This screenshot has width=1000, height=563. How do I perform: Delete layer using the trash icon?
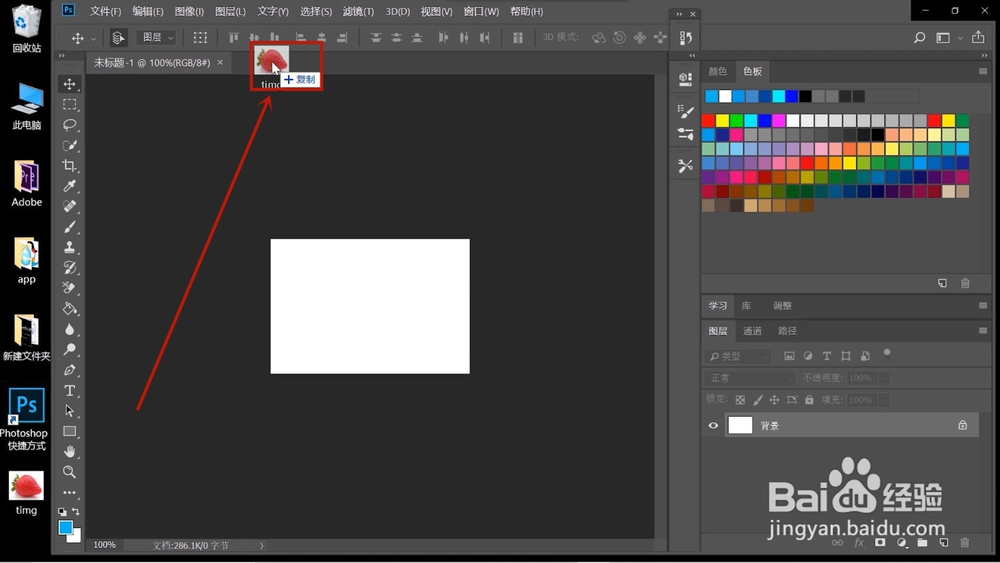pos(964,543)
